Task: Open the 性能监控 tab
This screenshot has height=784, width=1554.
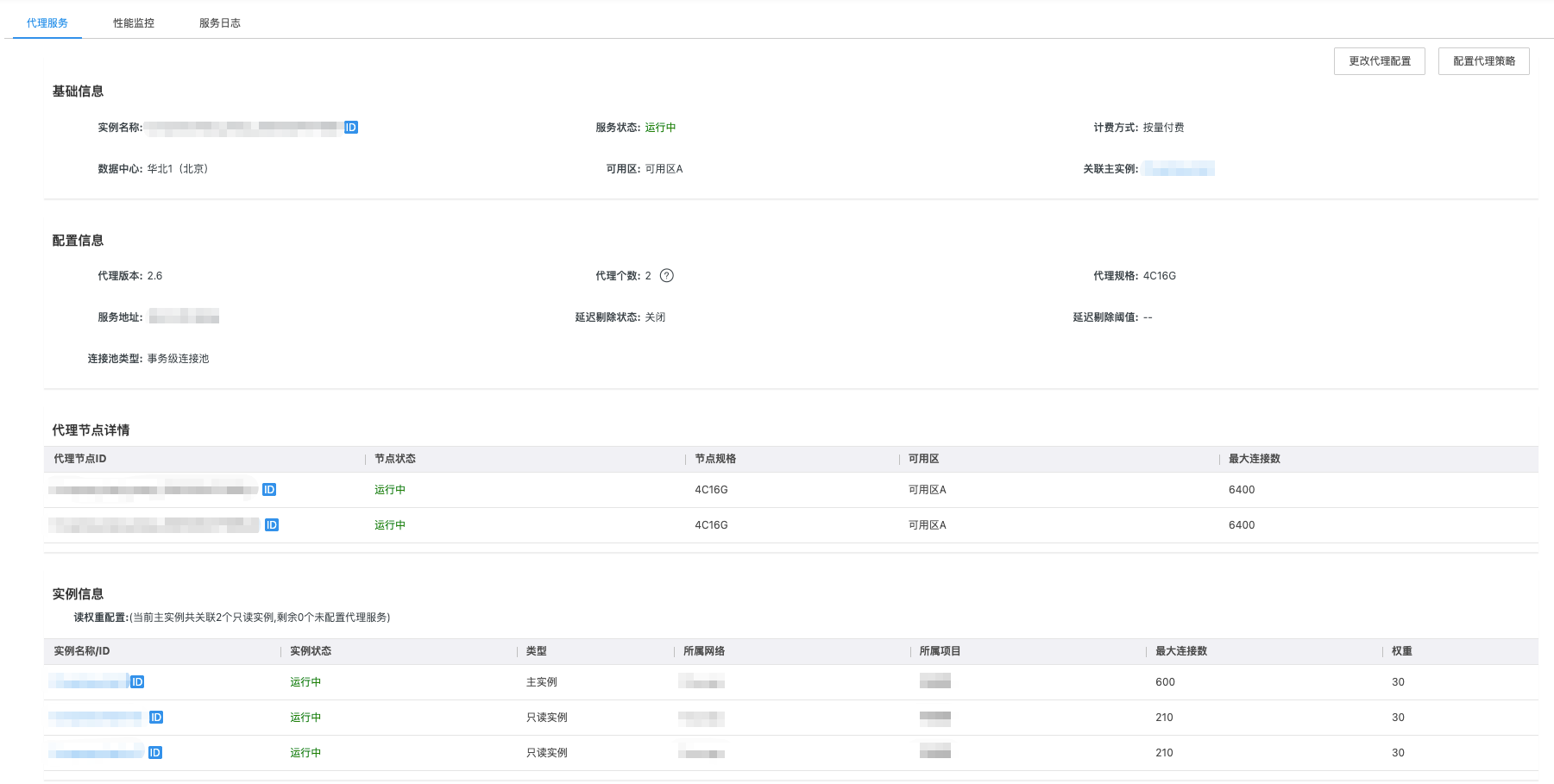Action: [x=134, y=23]
